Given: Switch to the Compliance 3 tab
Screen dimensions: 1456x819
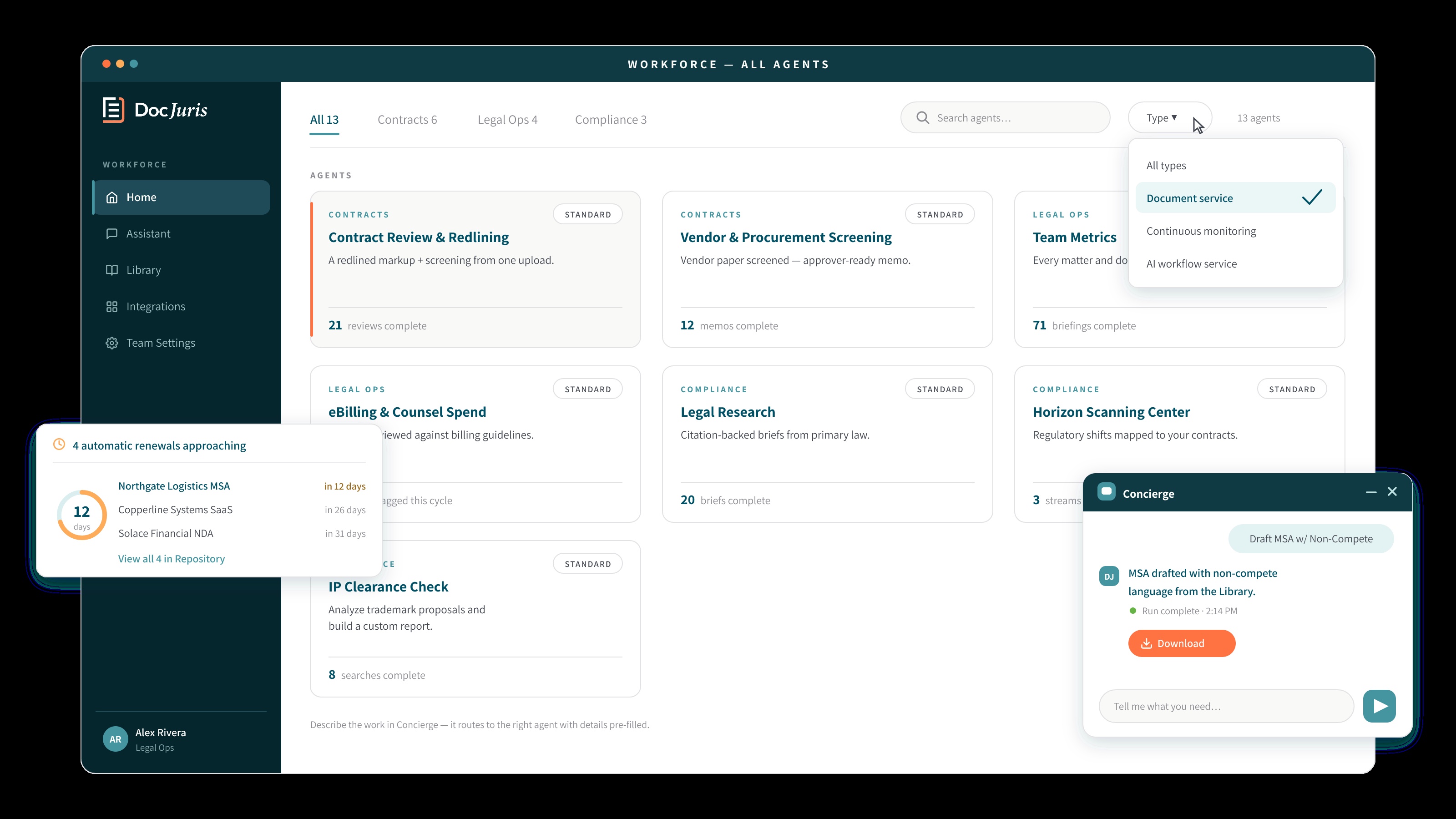Looking at the screenshot, I should click(611, 120).
